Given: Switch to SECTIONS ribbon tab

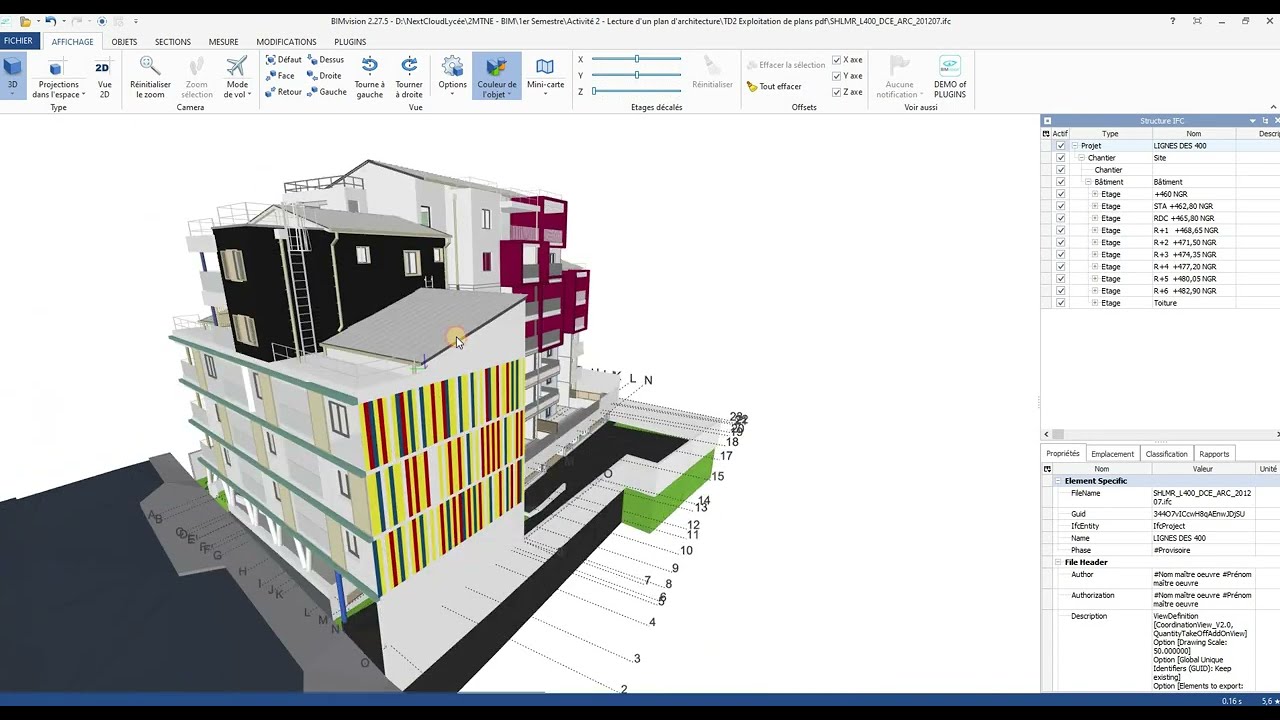Looking at the screenshot, I should pyautogui.click(x=173, y=42).
